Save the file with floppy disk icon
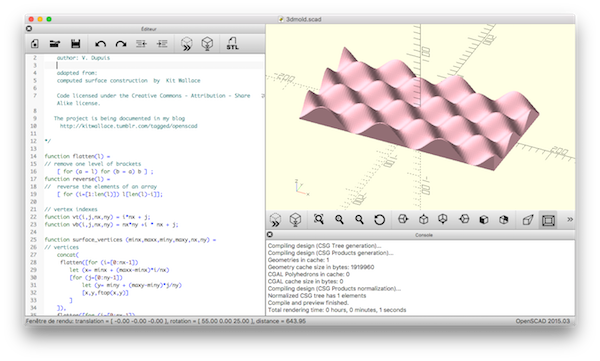Viewport: 600px width, 361px height. pyautogui.click(x=76, y=44)
